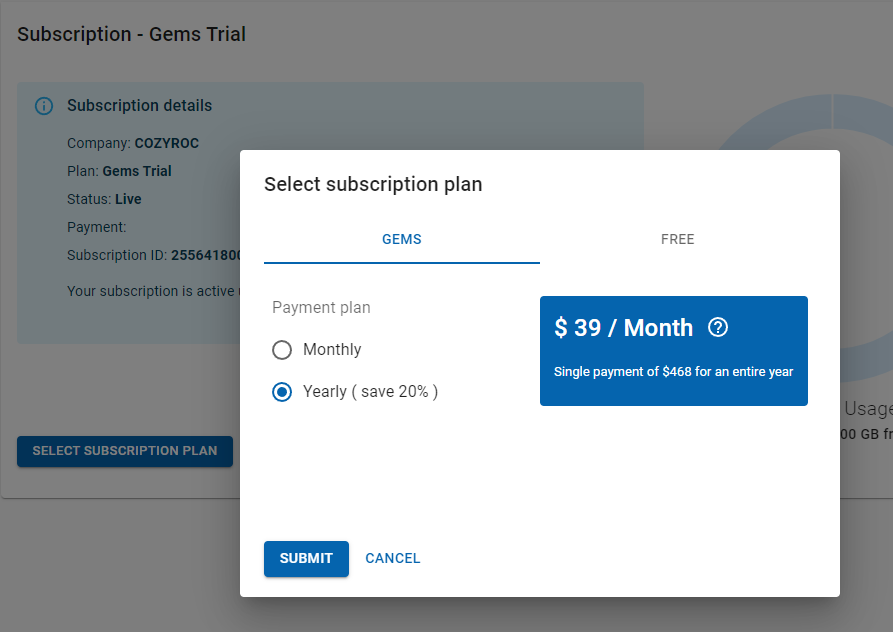Click the 'Single payment of $468' note

pyautogui.click(x=673, y=372)
